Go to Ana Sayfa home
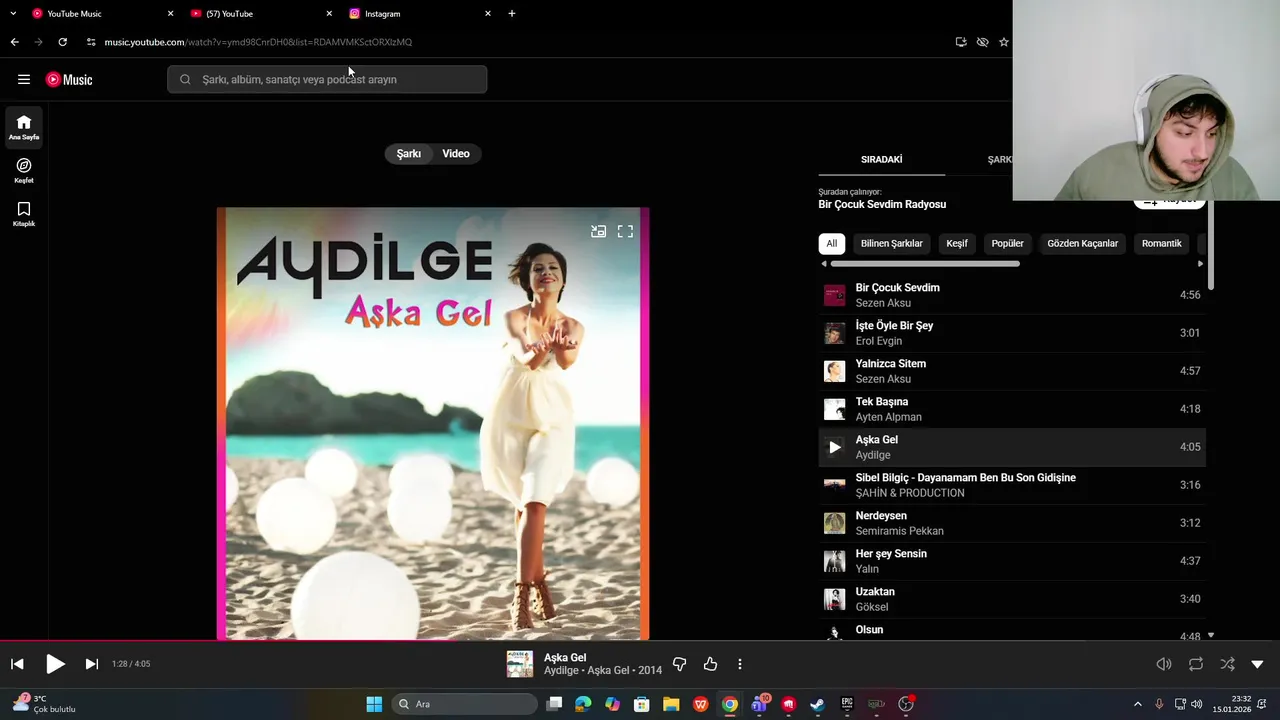This screenshot has height=720, width=1280. click(x=24, y=127)
